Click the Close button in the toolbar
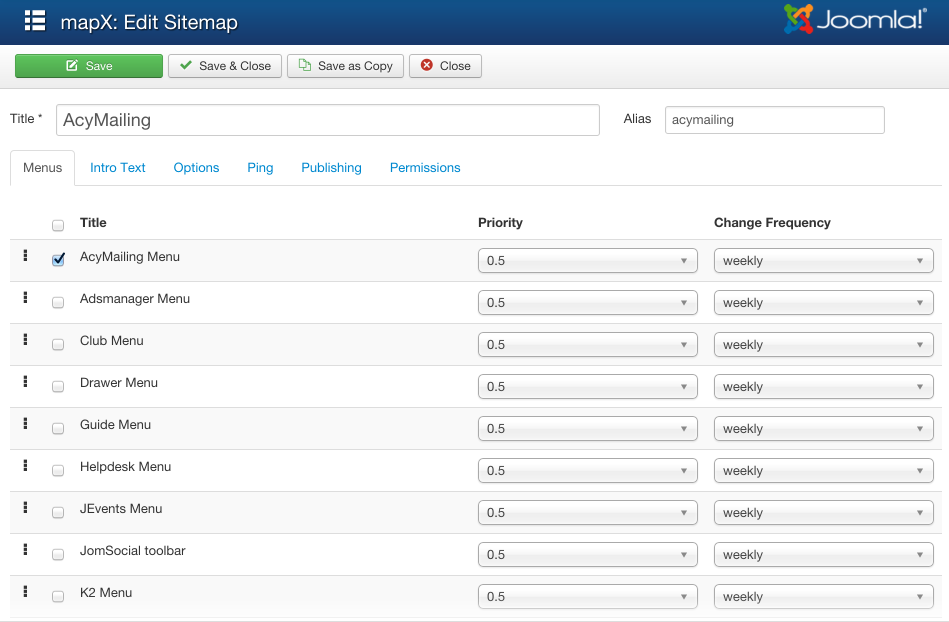The width and height of the screenshot is (949, 622). click(445, 66)
